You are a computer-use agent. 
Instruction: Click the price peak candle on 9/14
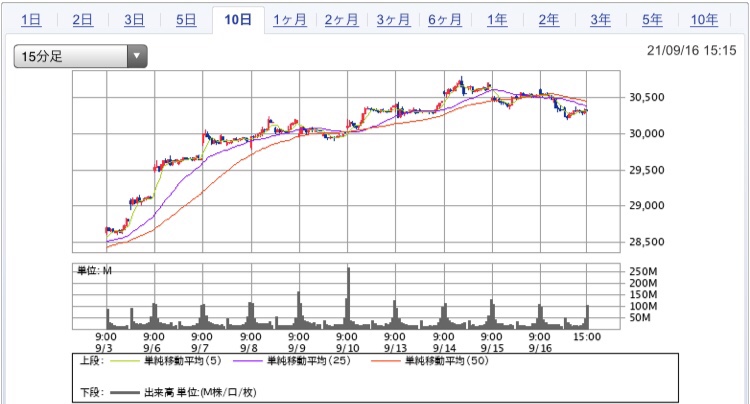[x=462, y=84]
